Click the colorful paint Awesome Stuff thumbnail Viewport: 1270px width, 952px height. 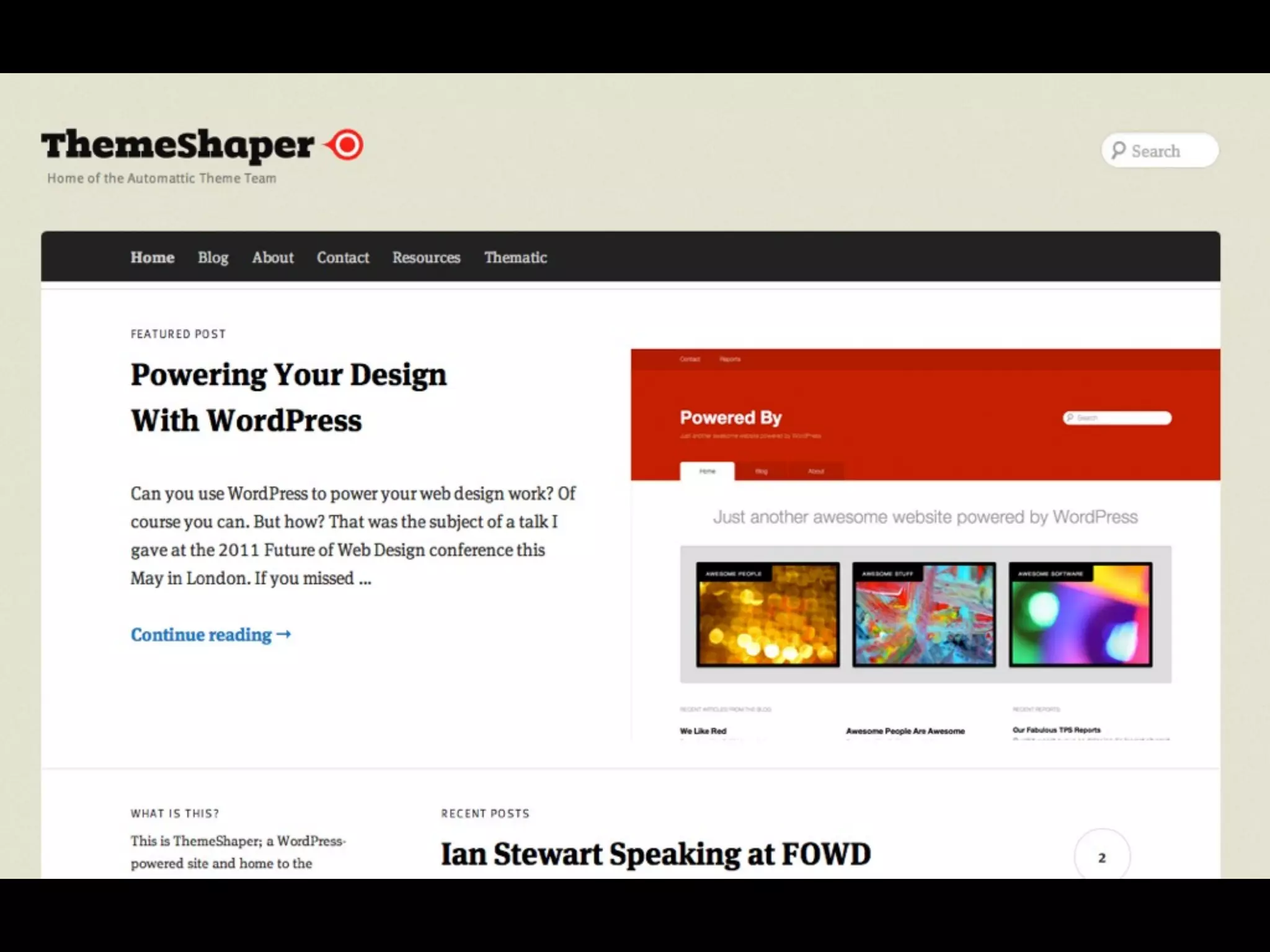[924, 615]
